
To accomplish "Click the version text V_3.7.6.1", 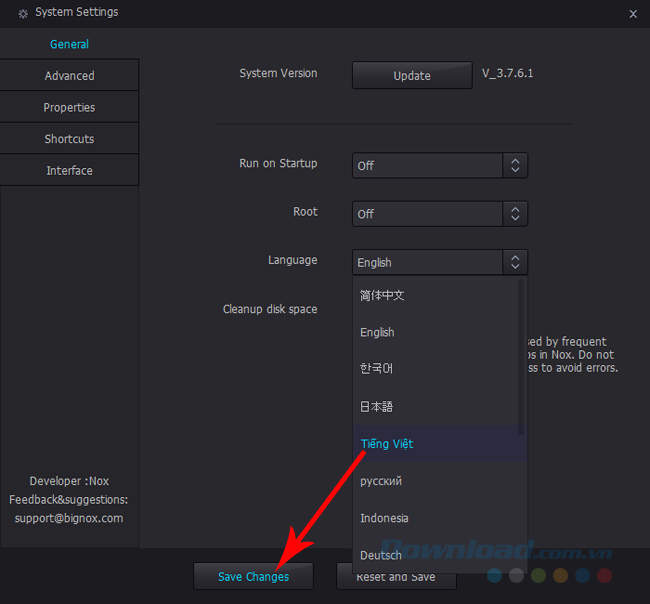I will tap(507, 73).
